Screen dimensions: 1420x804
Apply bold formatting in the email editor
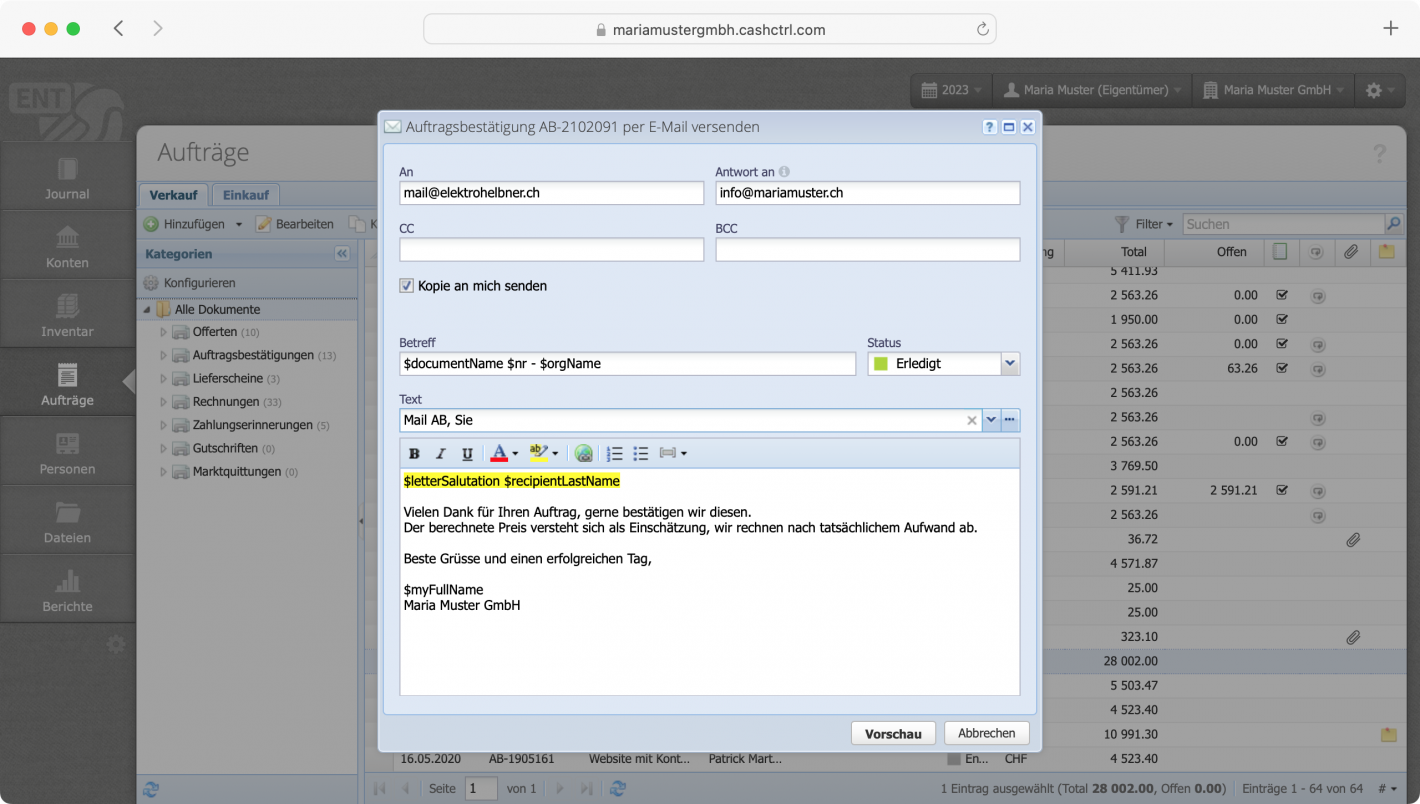click(x=413, y=453)
